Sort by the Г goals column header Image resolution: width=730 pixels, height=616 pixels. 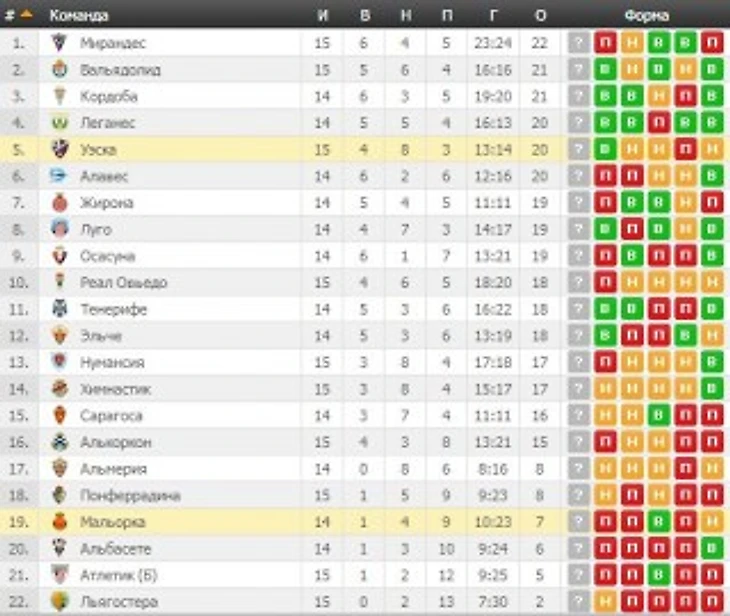click(493, 15)
